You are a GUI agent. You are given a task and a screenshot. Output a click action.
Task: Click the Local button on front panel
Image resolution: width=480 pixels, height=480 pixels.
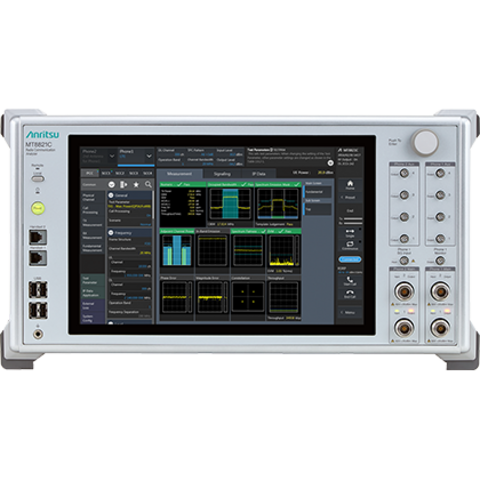38,179
